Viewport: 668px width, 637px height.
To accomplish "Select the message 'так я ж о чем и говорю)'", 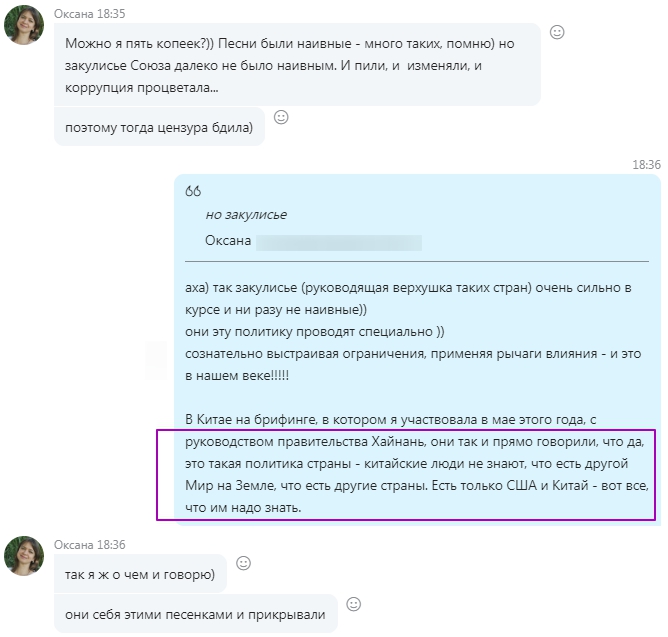I will (x=140, y=574).
